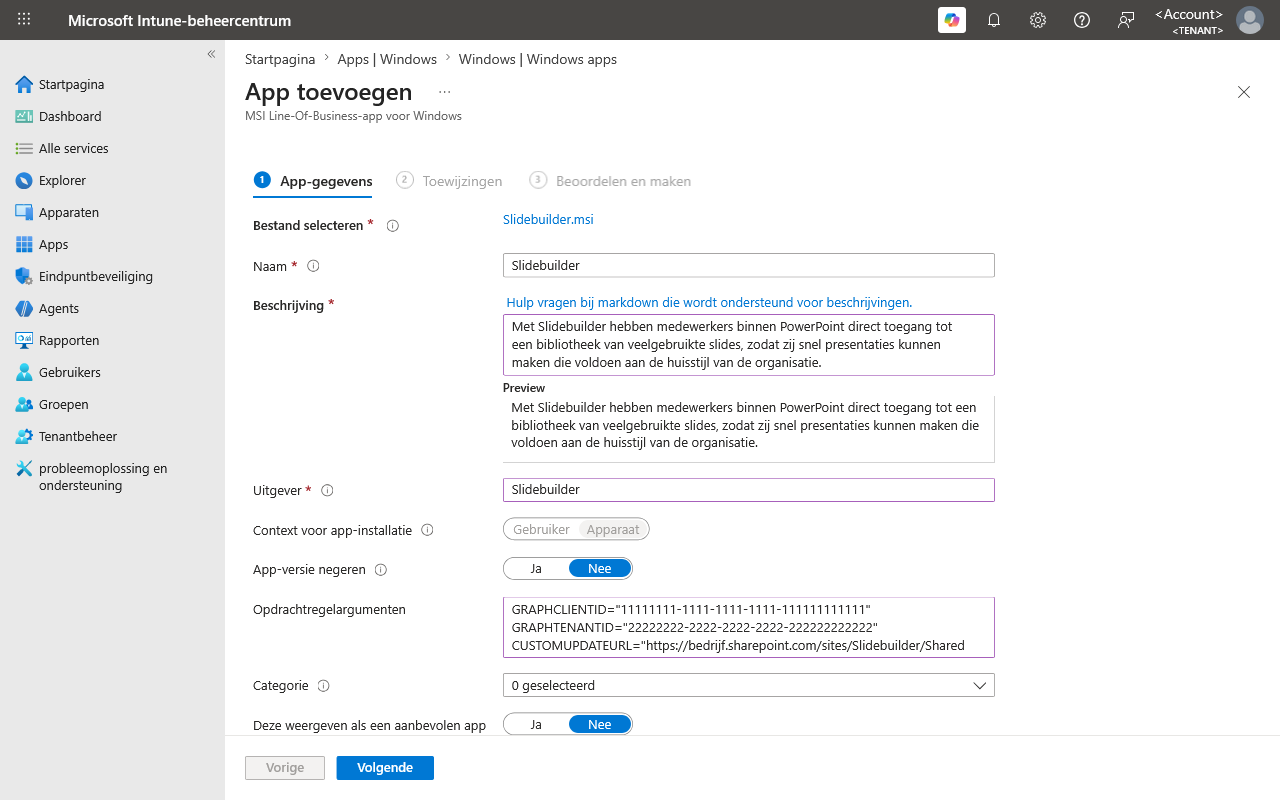Click the Opdrachtregelargumenten text box
1280x800 pixels.
click(x=749, y=627)
